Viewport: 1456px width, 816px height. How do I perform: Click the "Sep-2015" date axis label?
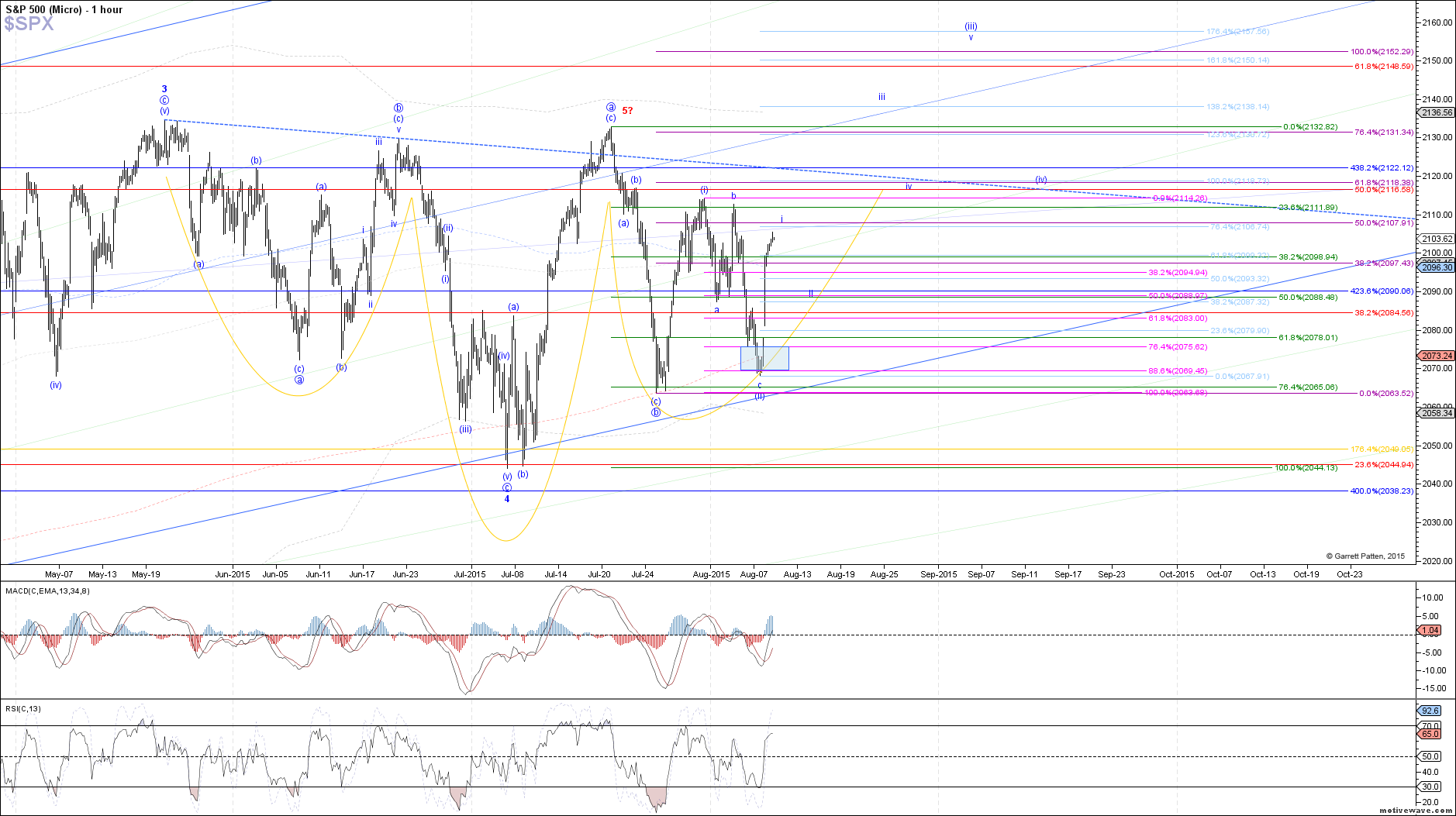pos(939,574)
